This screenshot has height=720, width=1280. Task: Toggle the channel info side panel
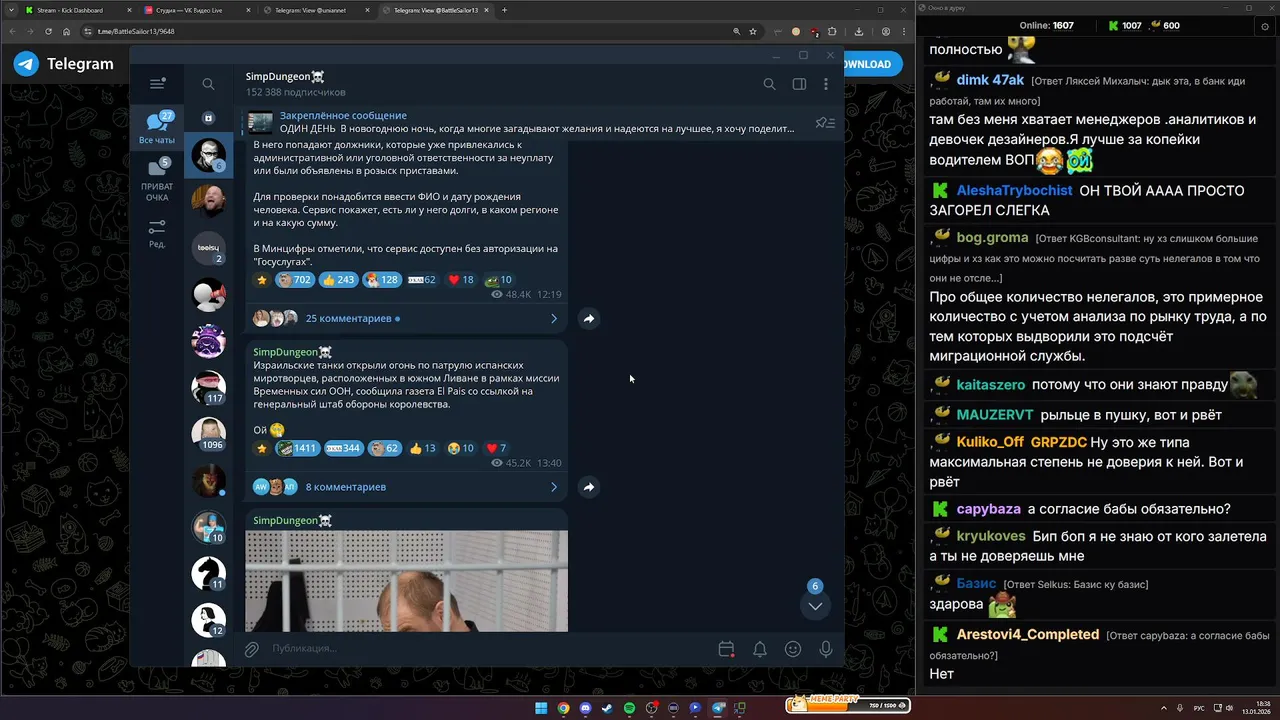[799, 84]
